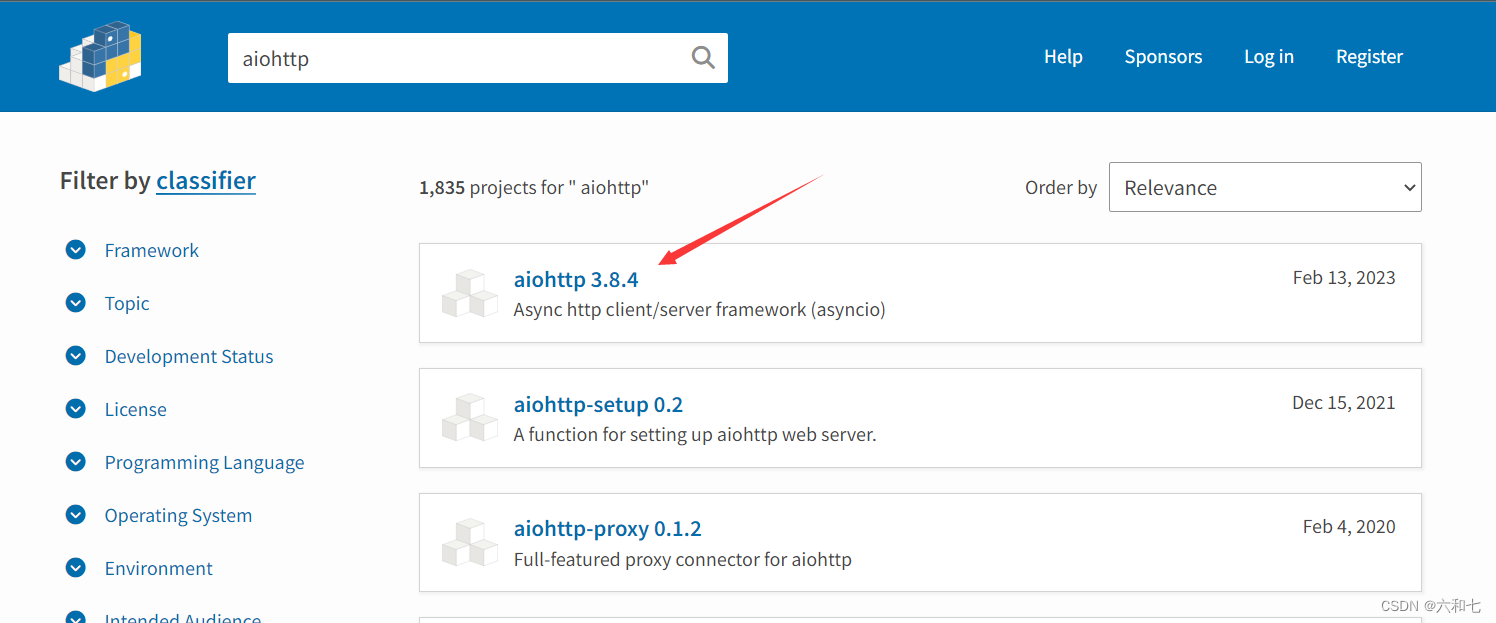Click 'Full-featured proxy connector for aiohttp' description
The image size is (1496, 623).
[683, 559]
